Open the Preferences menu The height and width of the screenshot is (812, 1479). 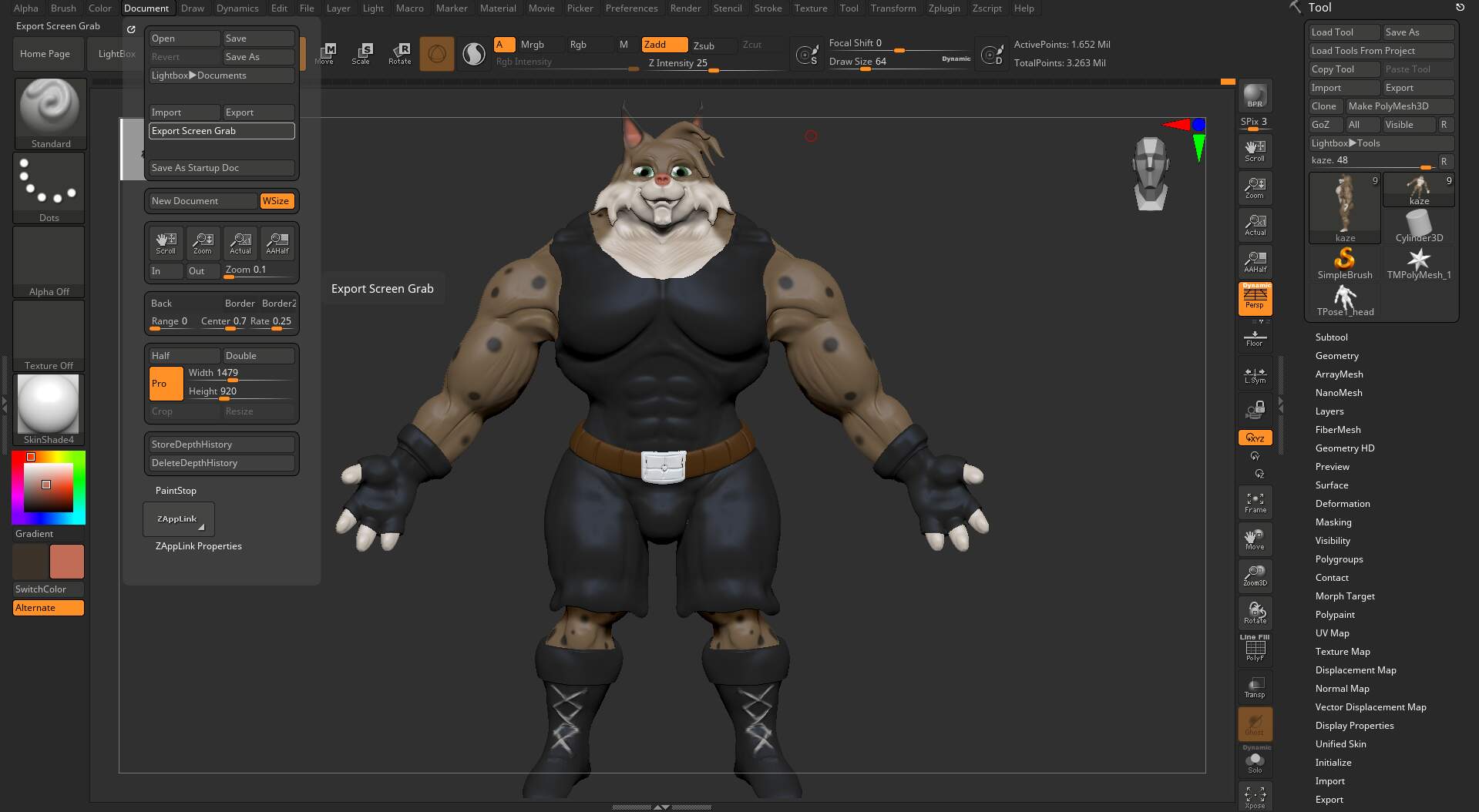(x=631, y=8)
